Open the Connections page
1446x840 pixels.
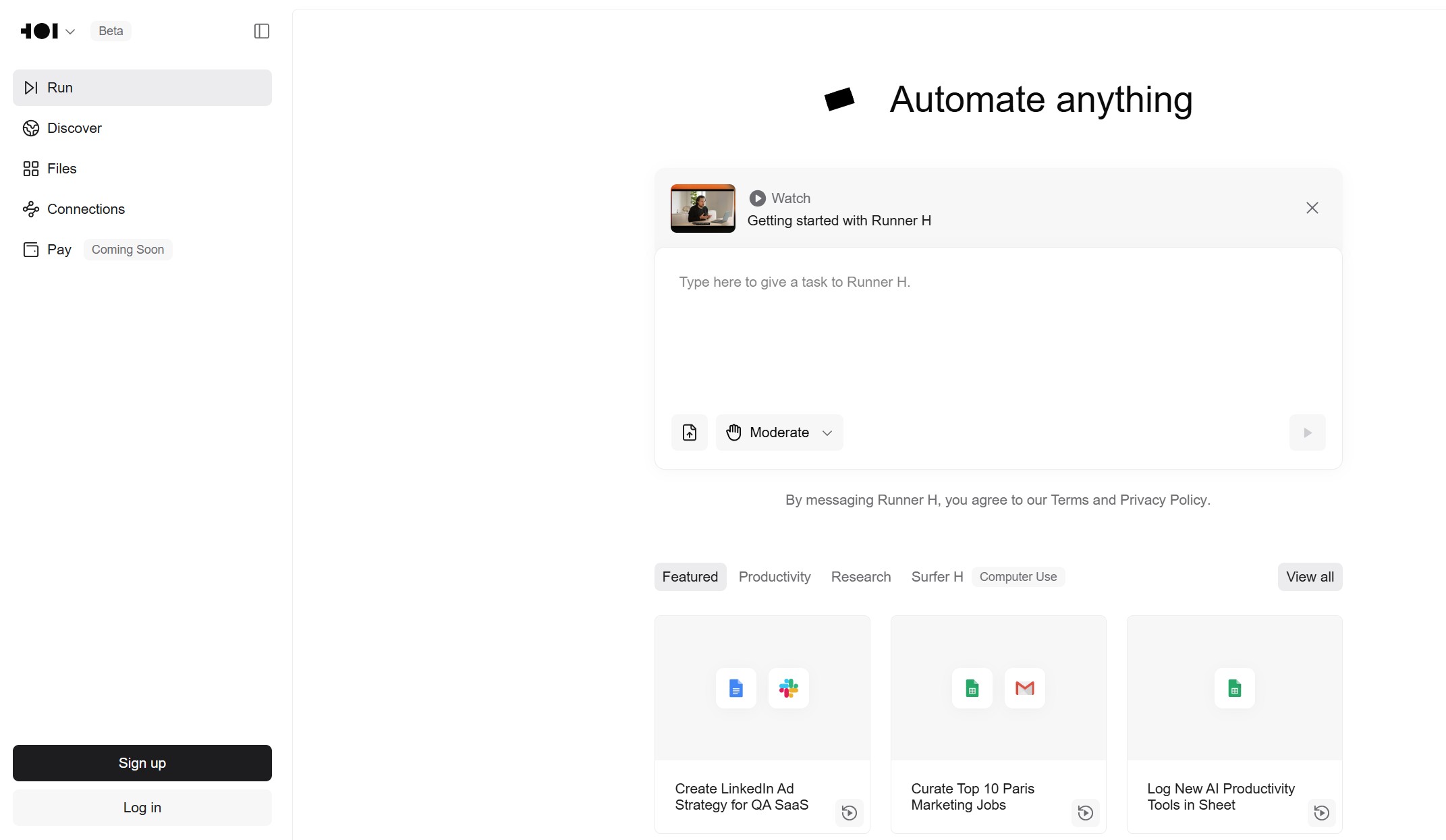[142, 209]
